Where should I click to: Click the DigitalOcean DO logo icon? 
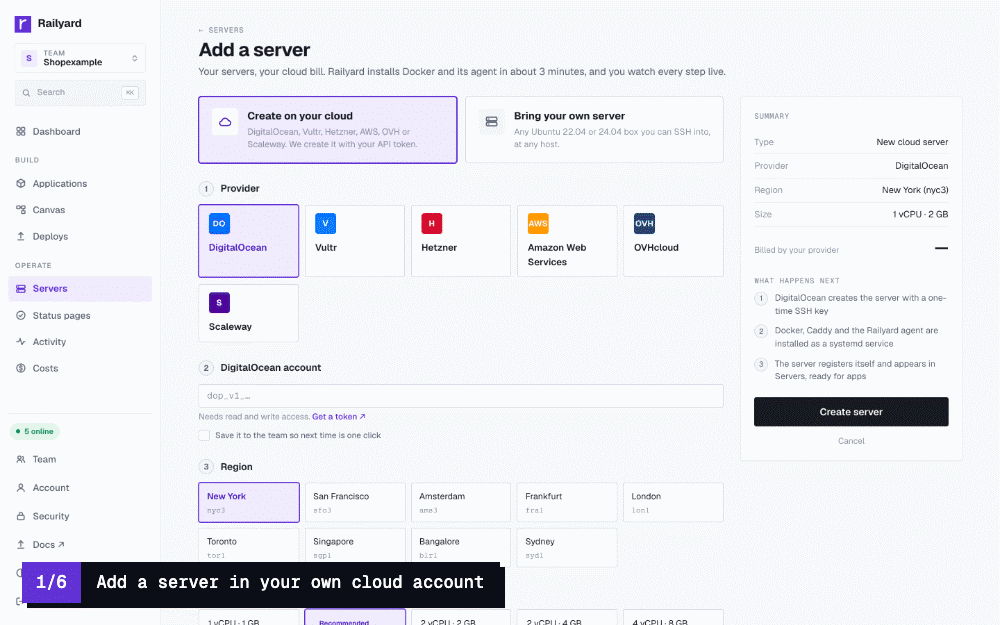click(x=219, y=224)
